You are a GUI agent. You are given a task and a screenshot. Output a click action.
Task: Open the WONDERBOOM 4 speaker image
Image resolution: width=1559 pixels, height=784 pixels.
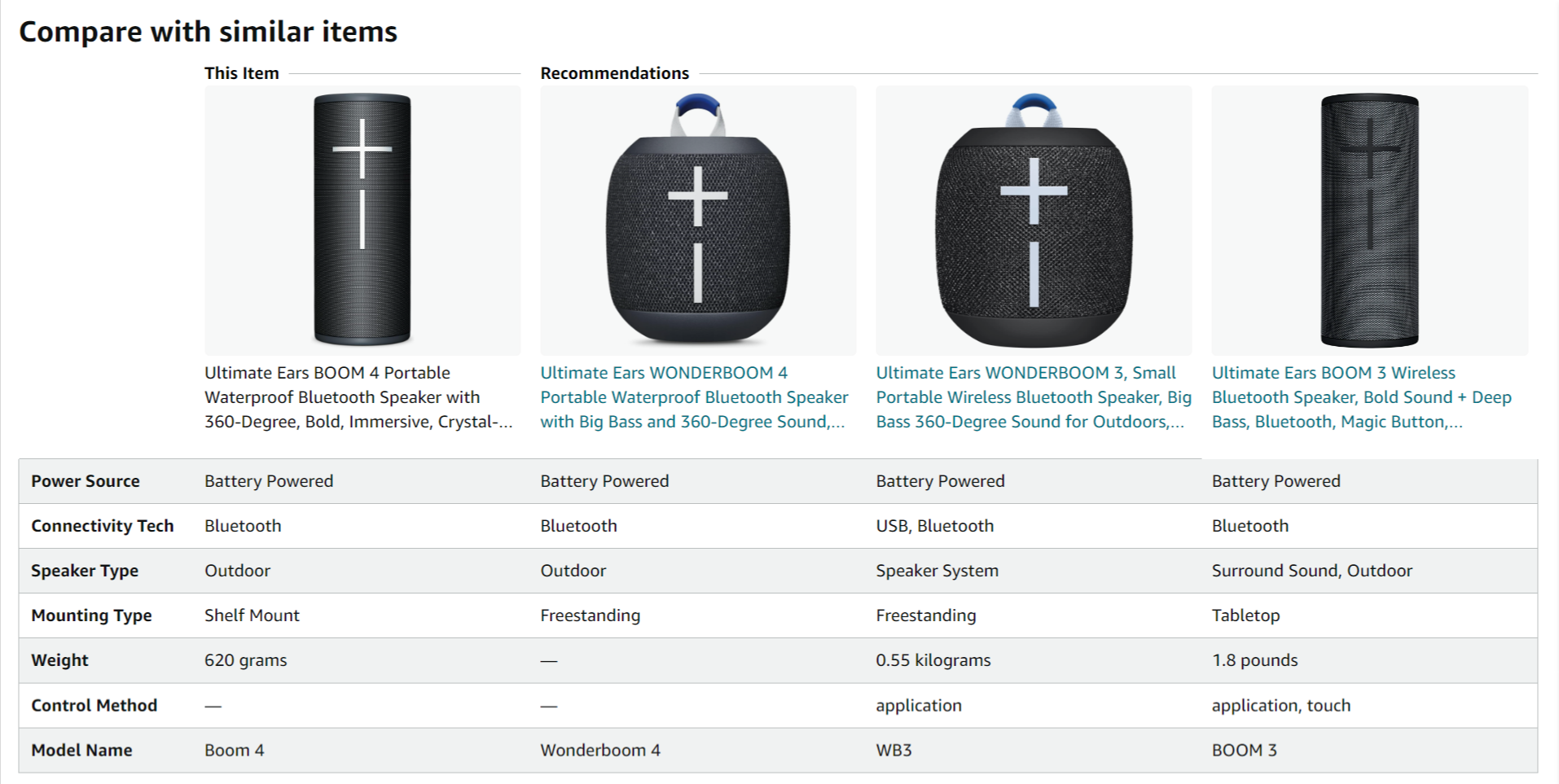pyautogui.click(x=698, y=220)
